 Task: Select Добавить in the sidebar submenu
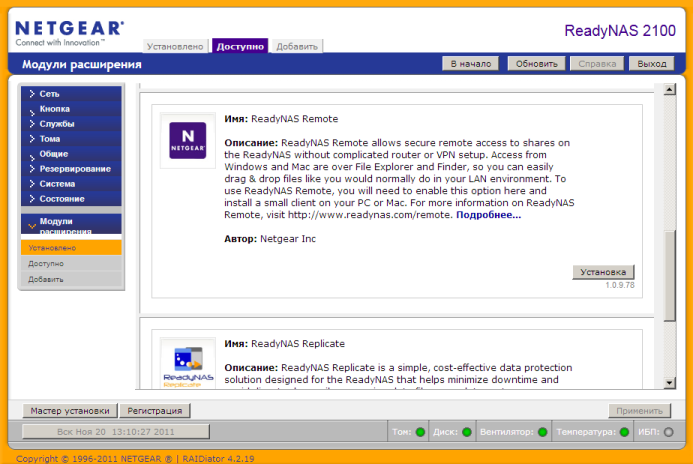tap(71, 279)
